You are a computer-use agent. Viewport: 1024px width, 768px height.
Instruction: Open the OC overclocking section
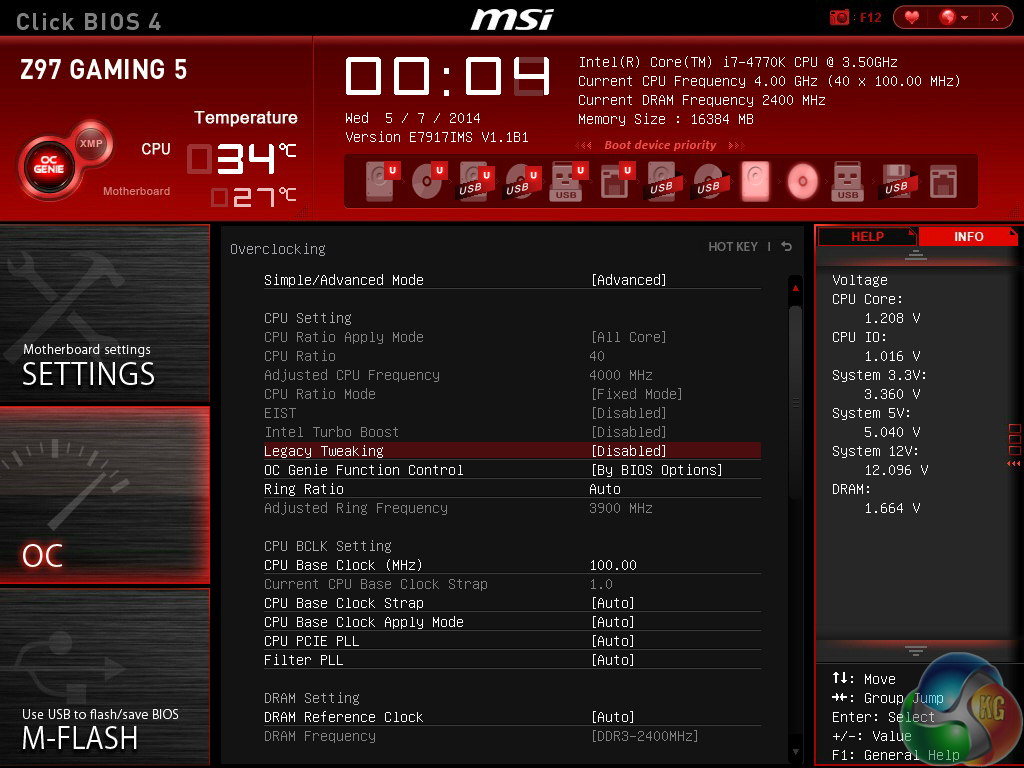click(104, 494)
